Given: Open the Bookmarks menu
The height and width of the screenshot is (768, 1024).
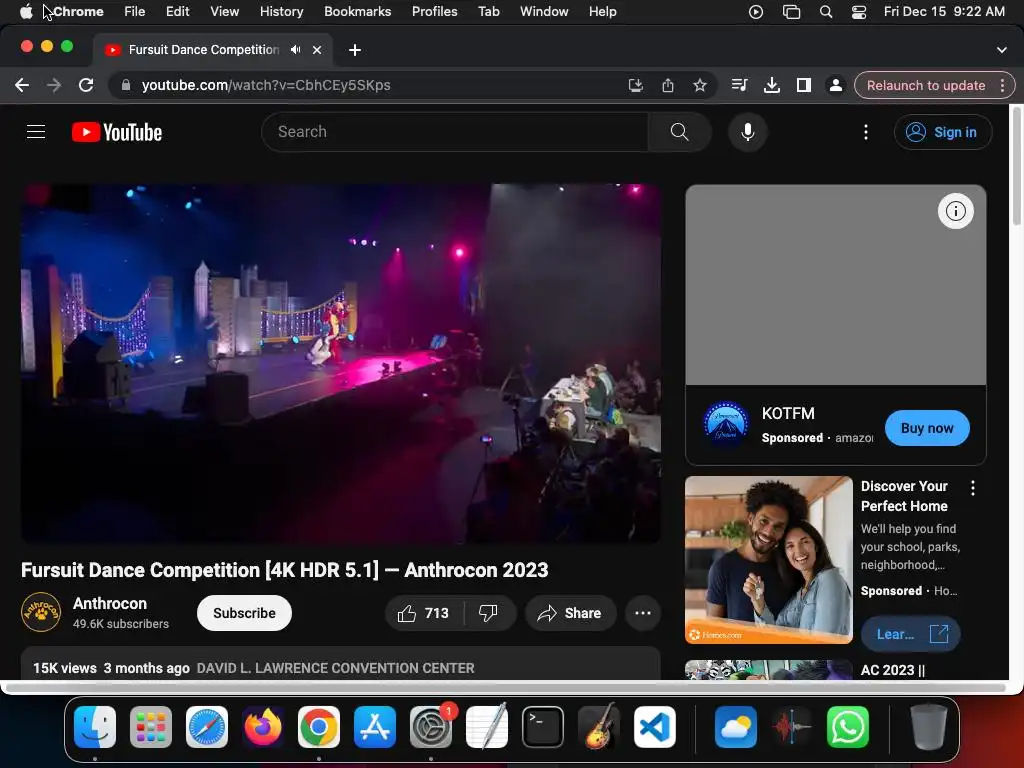Looking at the screenshot, I should pyautogui.click(x=357, y=12).
